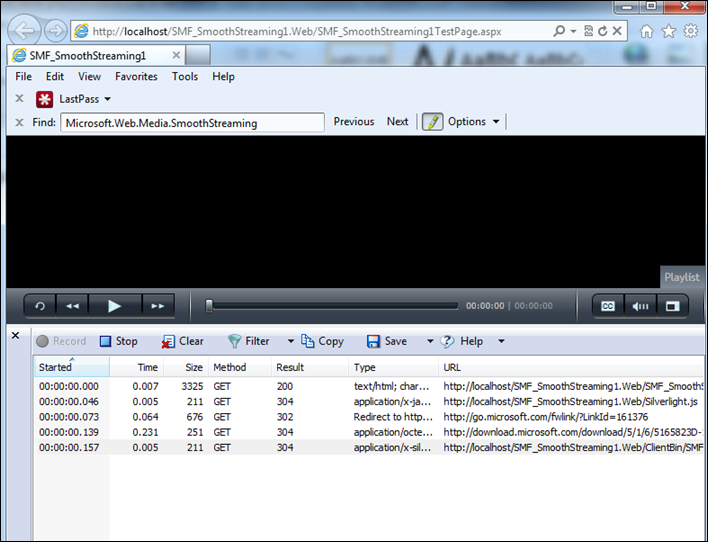Open HttpWatch Help button
The width and height of the screenshot is (708, 542).
pyautogui.click(x=462, y=341)
